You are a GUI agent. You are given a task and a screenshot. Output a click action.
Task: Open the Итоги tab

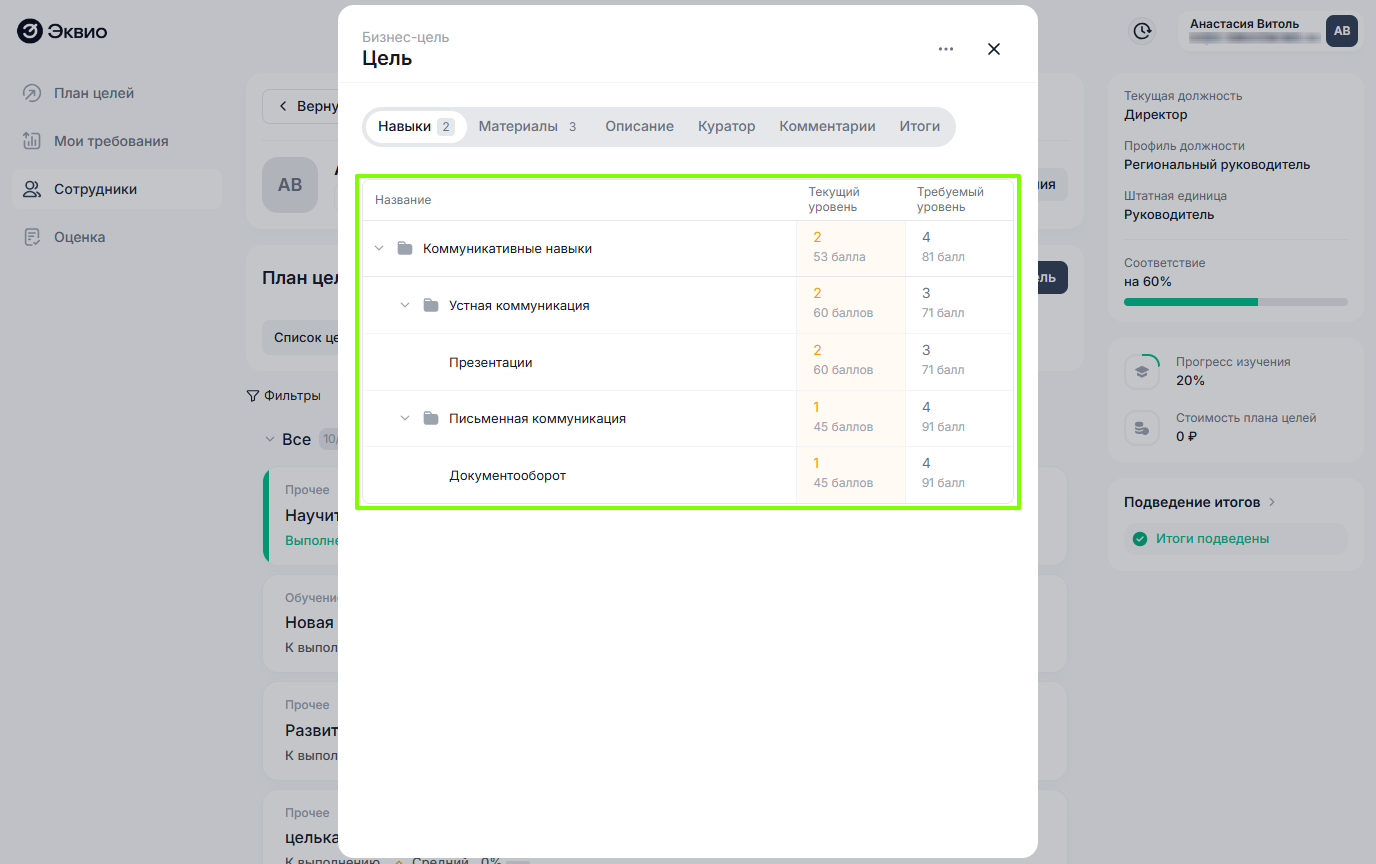(920, 127)
